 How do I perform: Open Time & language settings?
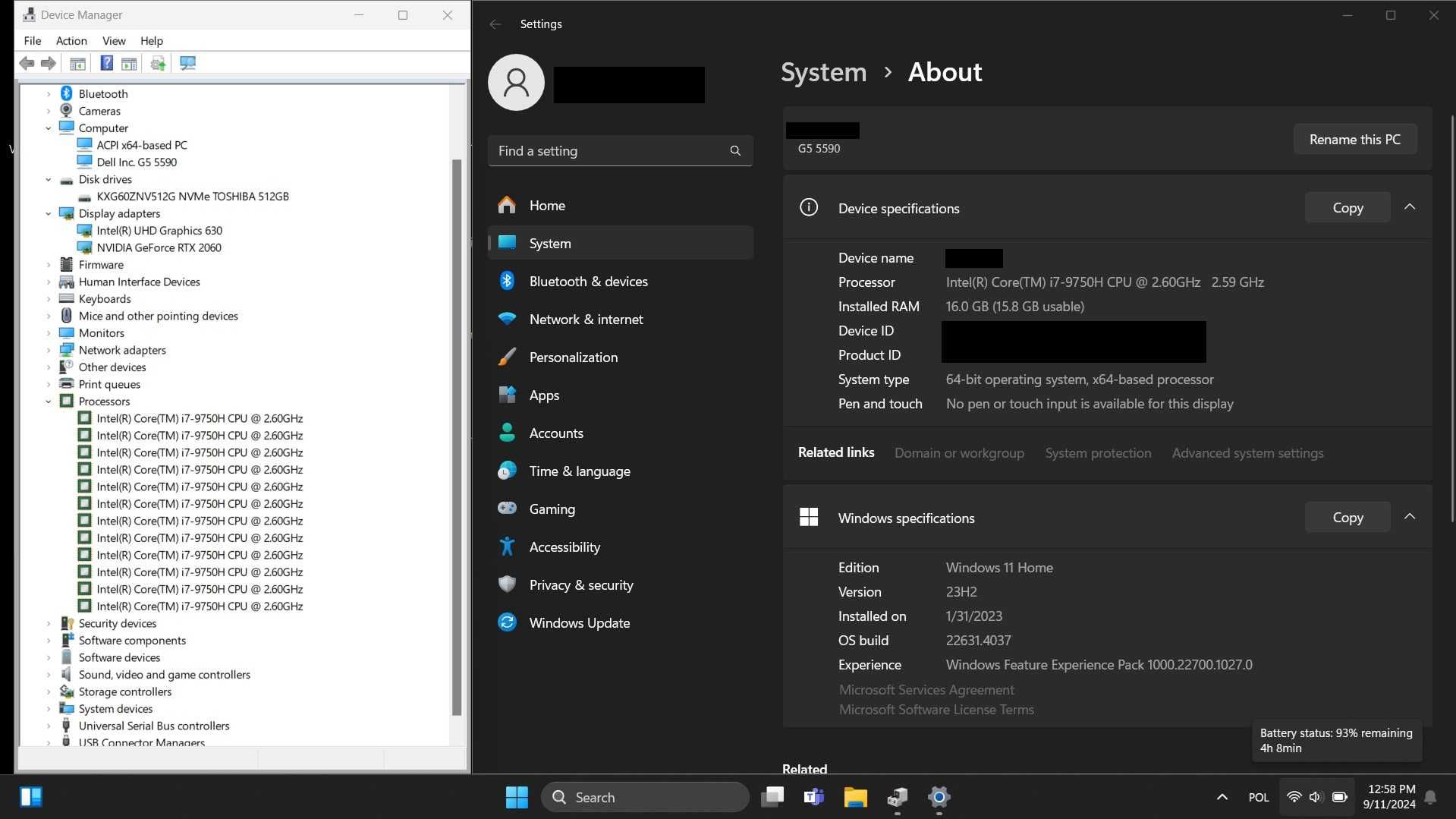(x=621, y=471)
